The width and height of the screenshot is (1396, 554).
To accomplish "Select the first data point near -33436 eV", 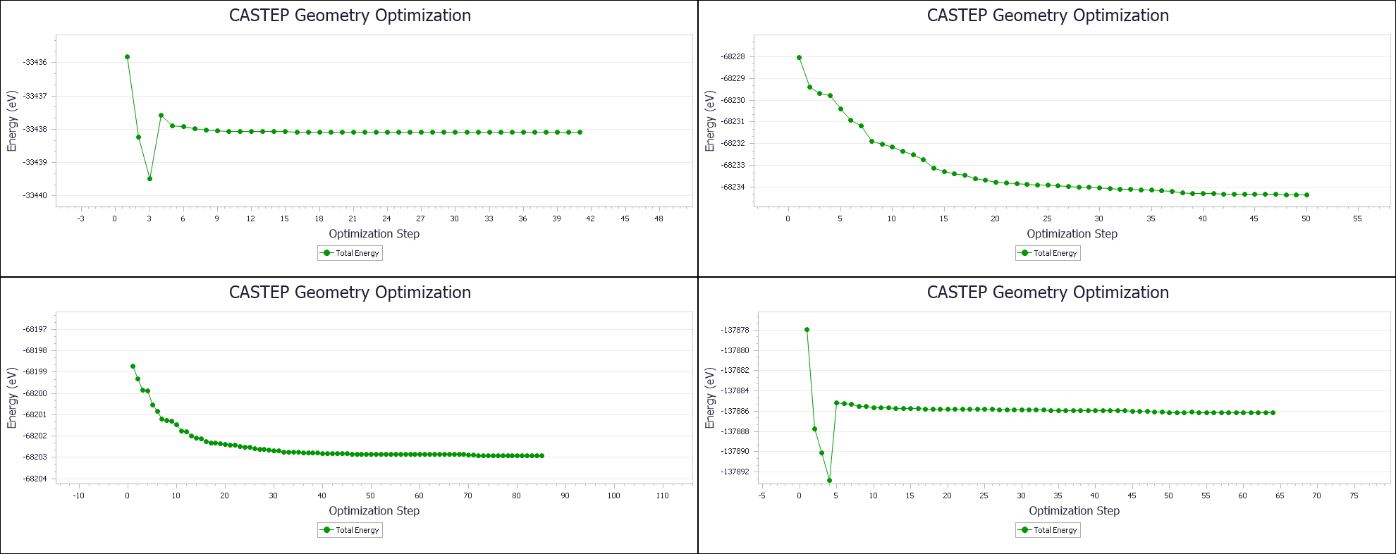I will click(x=127, y=57).
